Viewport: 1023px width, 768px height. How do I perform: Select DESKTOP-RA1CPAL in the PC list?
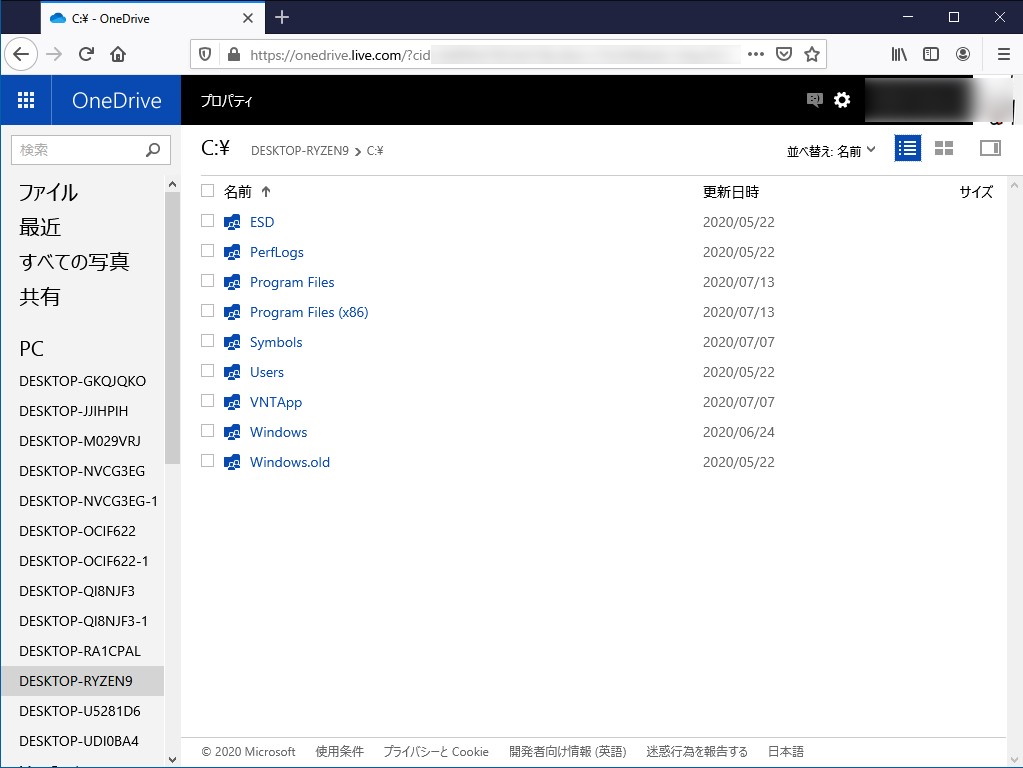point(82,651)
